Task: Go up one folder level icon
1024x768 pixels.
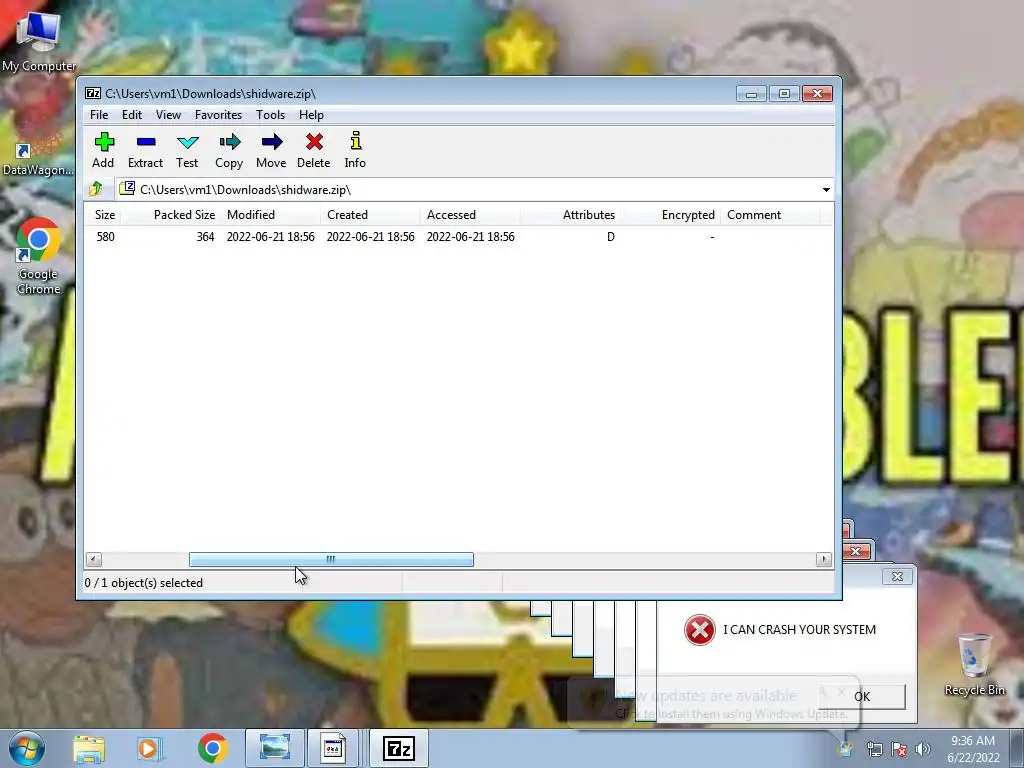Action: [96, 189]
